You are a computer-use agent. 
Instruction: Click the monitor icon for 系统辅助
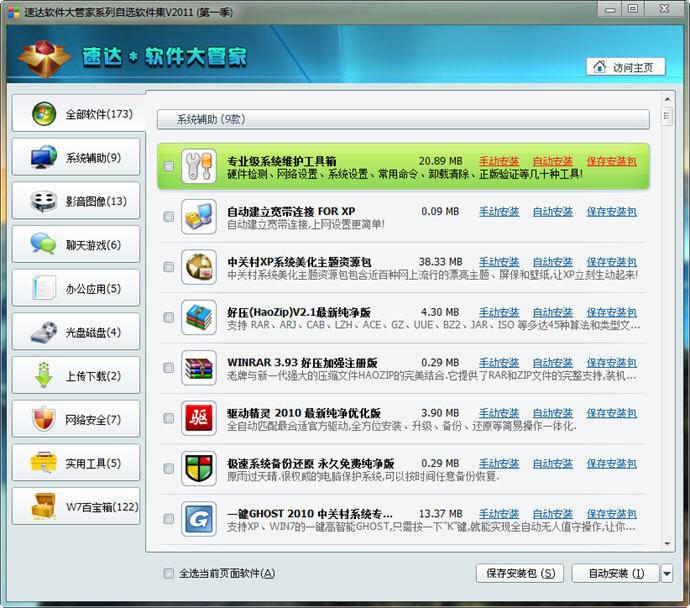[44, 157]
